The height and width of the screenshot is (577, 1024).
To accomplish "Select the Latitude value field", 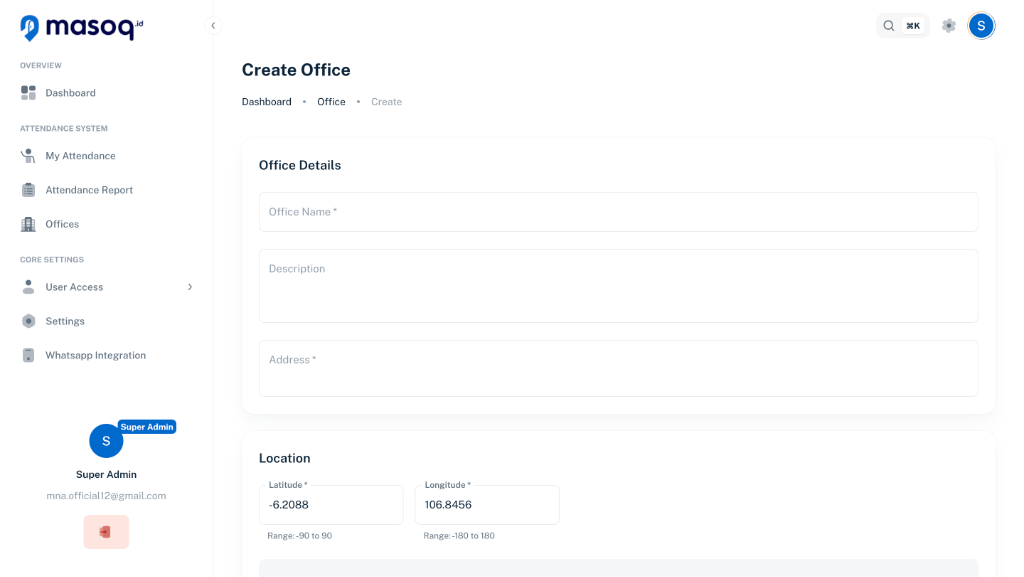I will (331, 504).
